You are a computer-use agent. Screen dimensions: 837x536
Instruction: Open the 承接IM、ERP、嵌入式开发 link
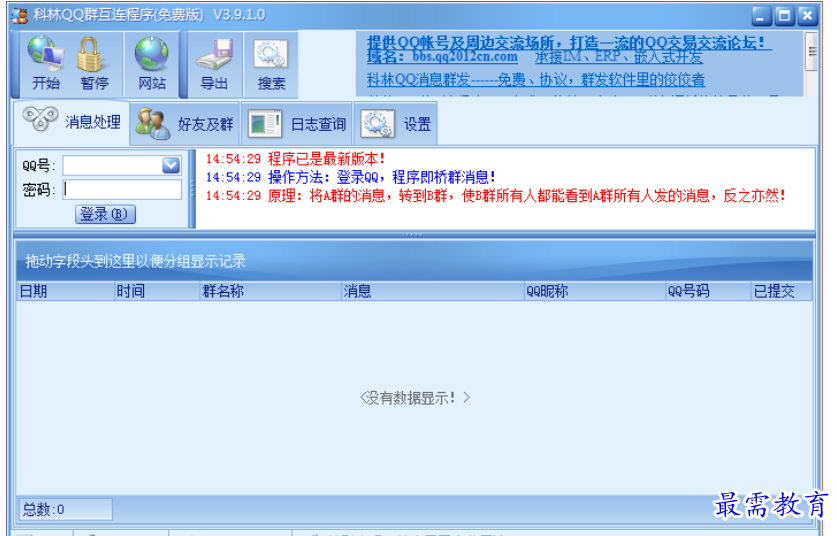click(619, 57)
